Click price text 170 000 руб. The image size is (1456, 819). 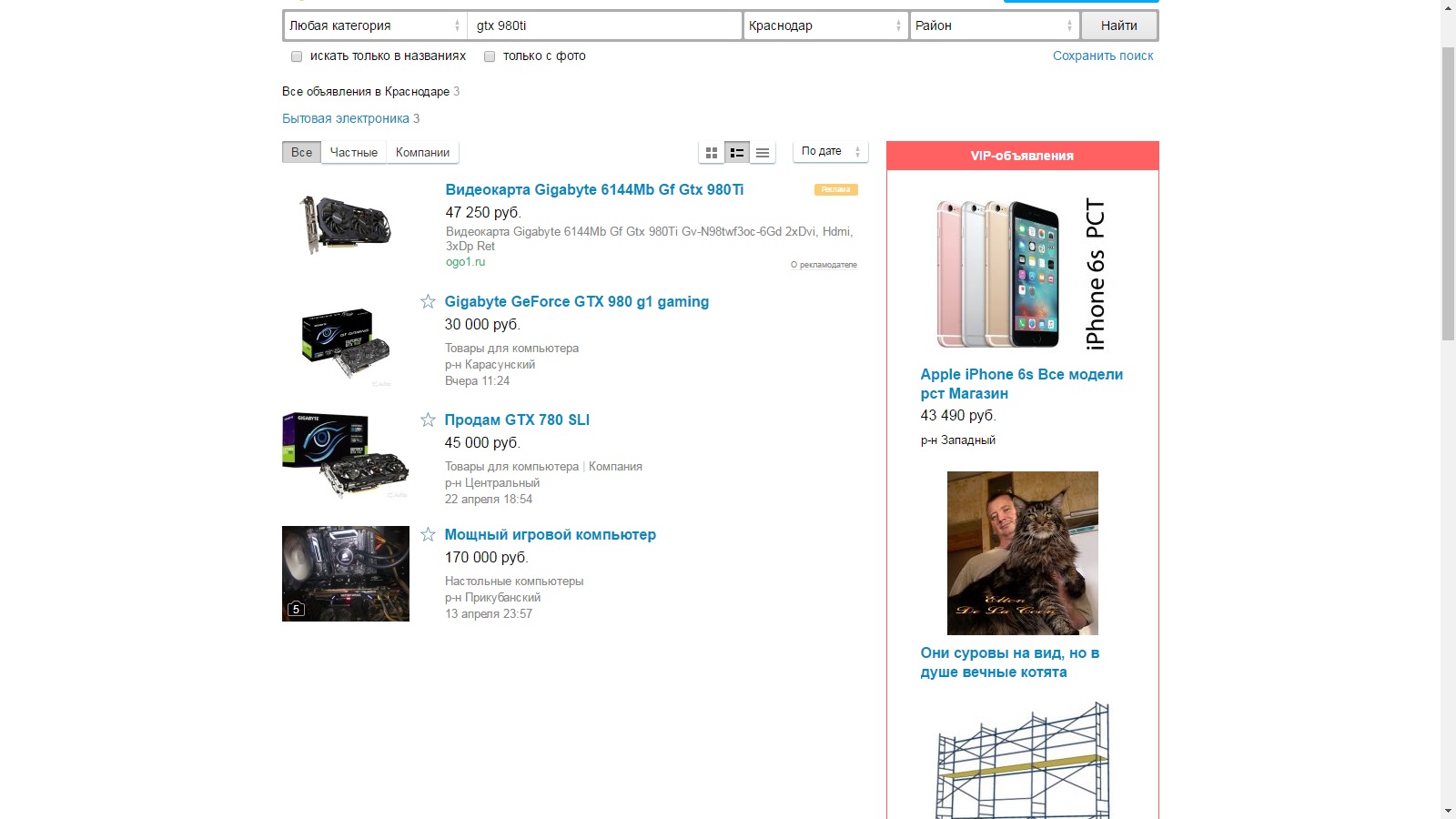(486, 557)
